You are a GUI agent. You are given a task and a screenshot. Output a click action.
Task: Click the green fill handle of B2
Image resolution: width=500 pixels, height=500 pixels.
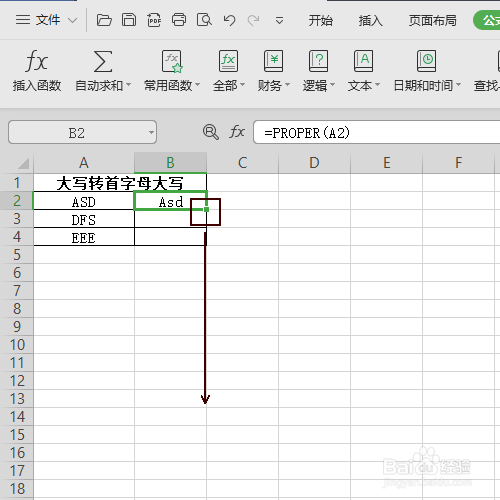[207, 209]
